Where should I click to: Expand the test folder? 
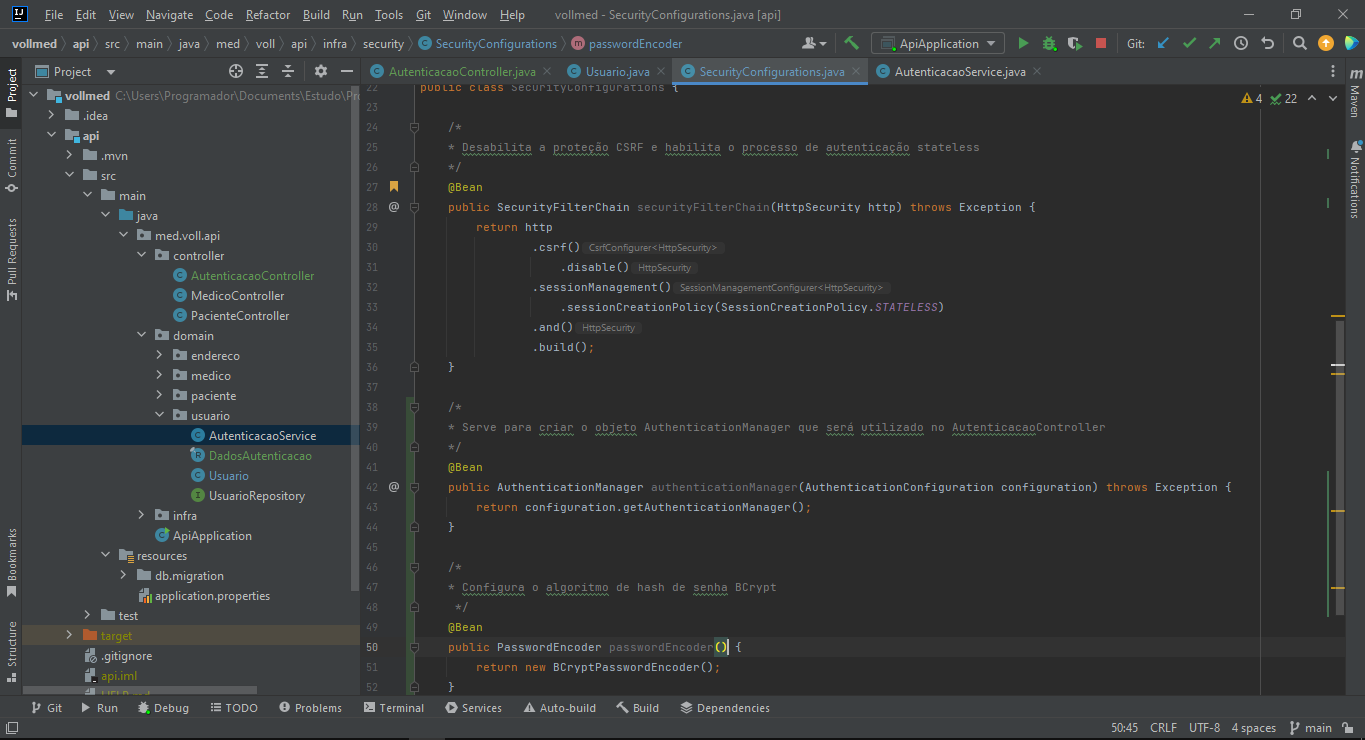click(x=88, y=616)
